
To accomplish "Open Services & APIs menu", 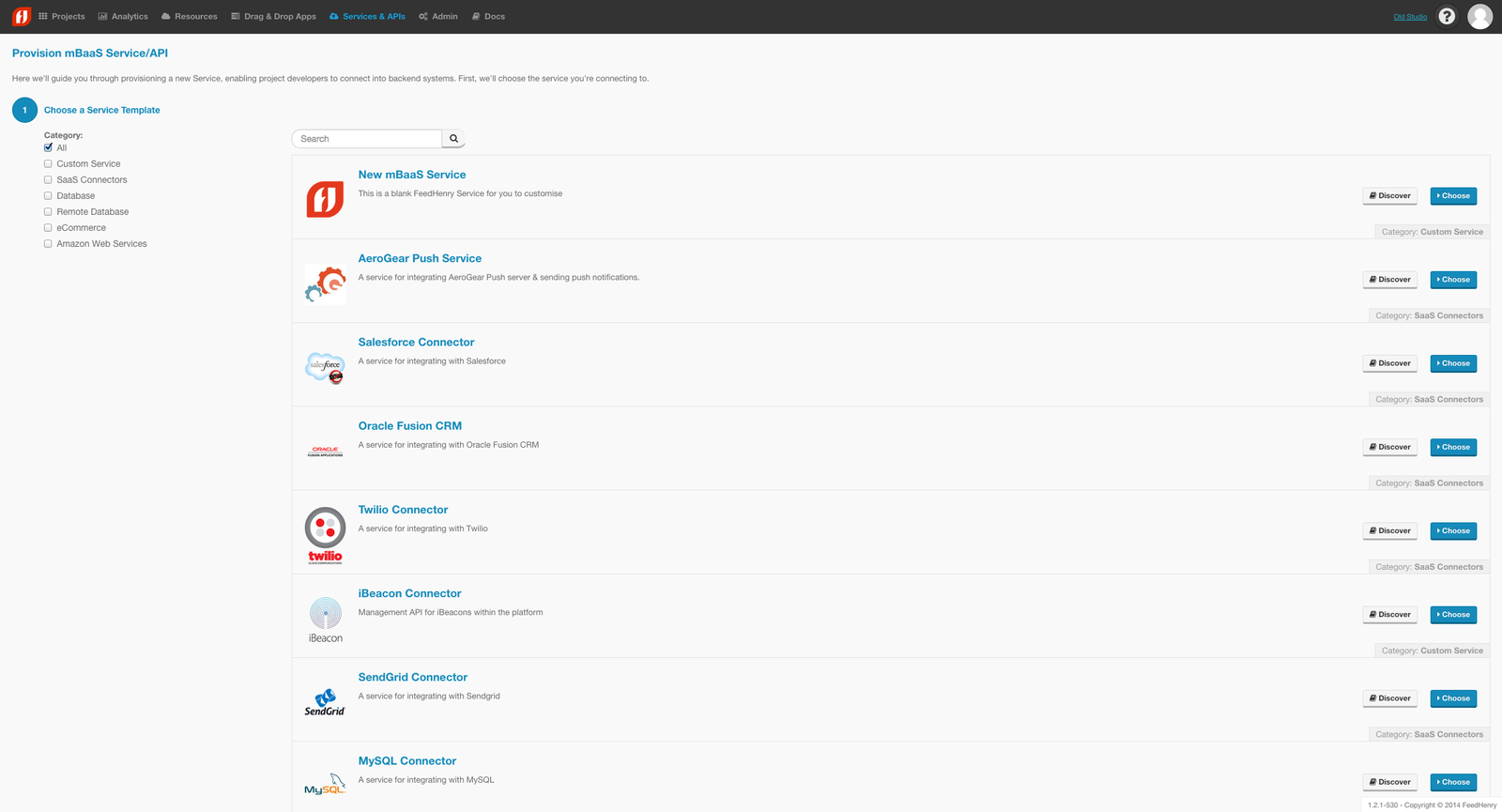I will coord(367,16).
